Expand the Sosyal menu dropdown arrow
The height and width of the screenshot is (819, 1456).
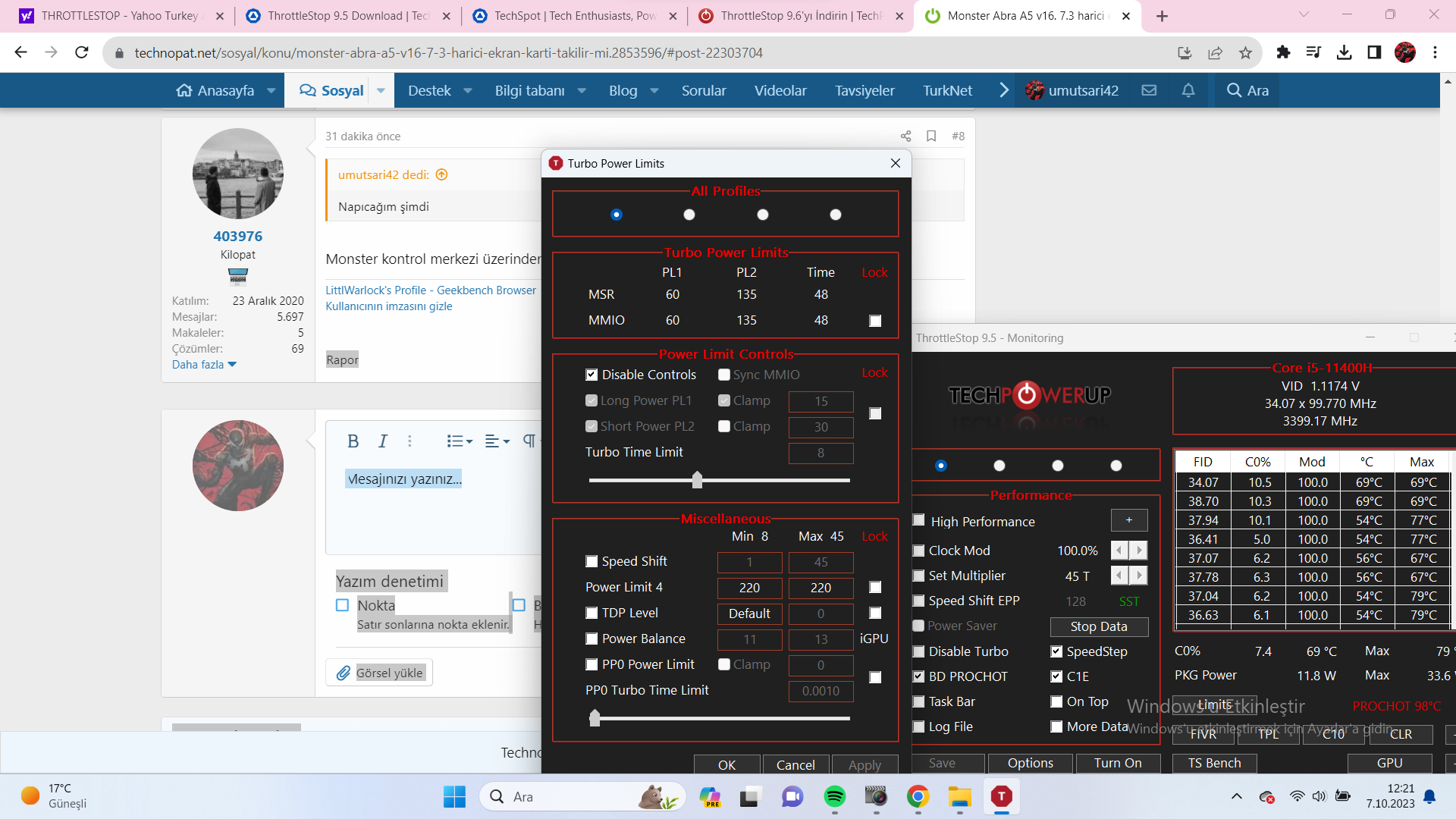tap(381, 90)
